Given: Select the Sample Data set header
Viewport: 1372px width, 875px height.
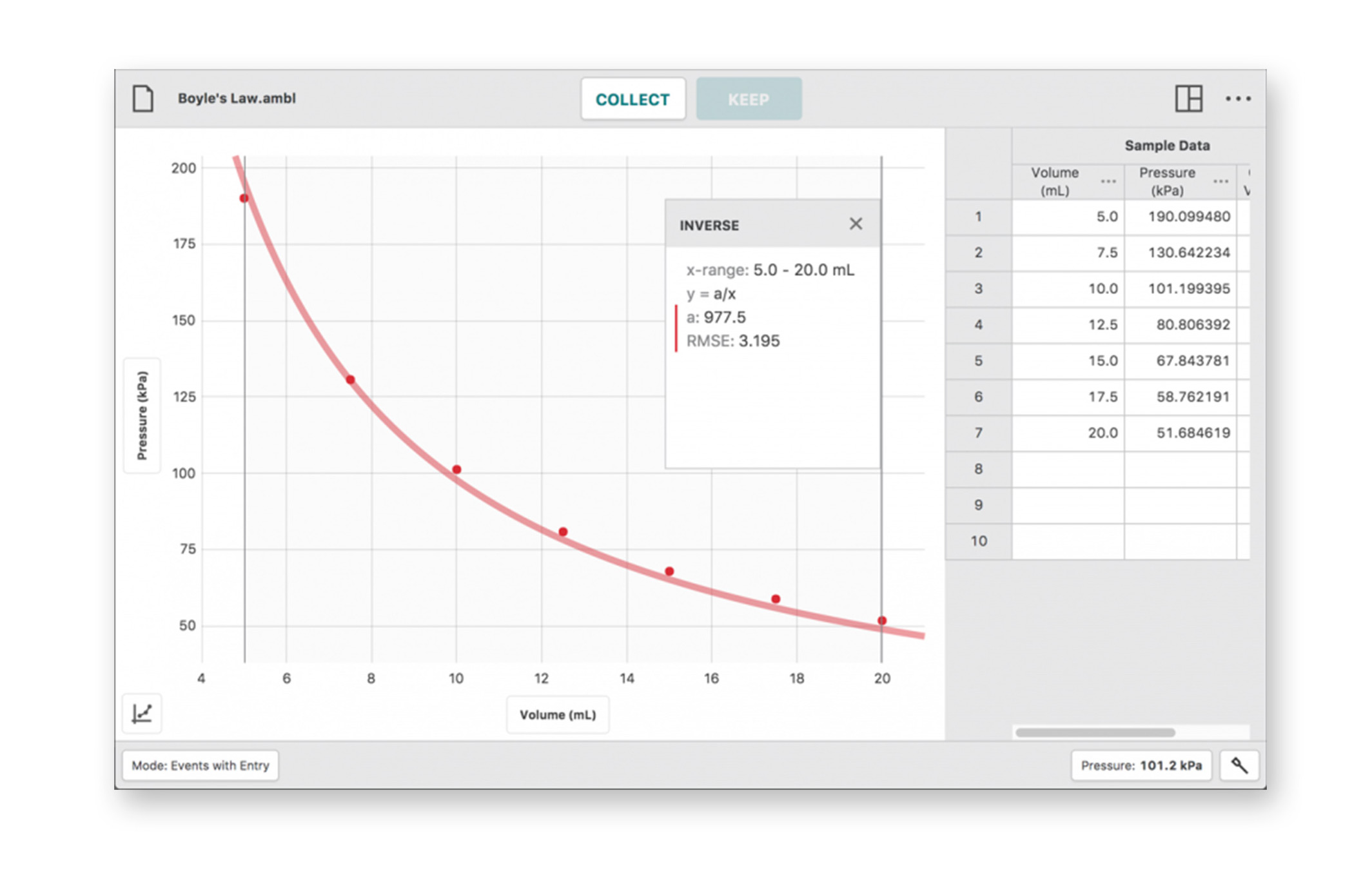Looking at the screenshot, I should [1167, 146].
